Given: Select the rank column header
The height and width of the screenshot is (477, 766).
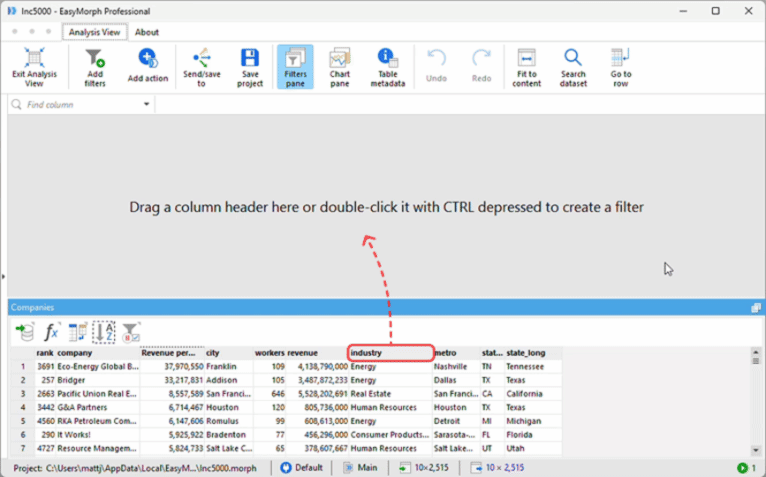Looking at the screenshot, I should [45, 353].
